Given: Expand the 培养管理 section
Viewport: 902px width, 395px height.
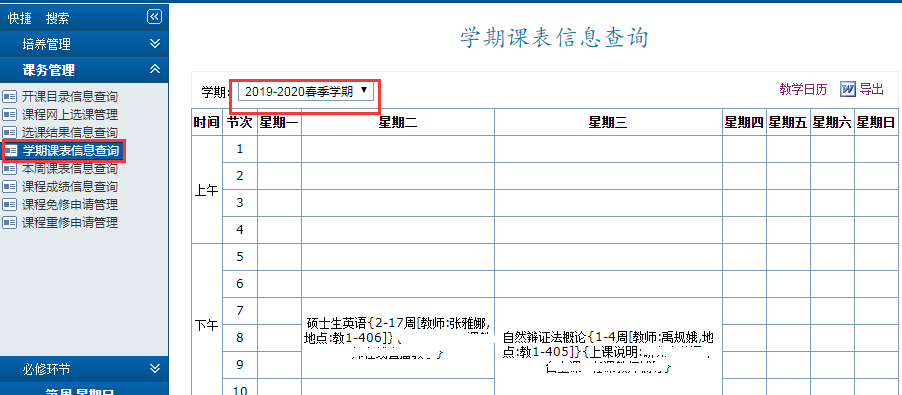Looking at the screenshot, I should tap(84, 44).
